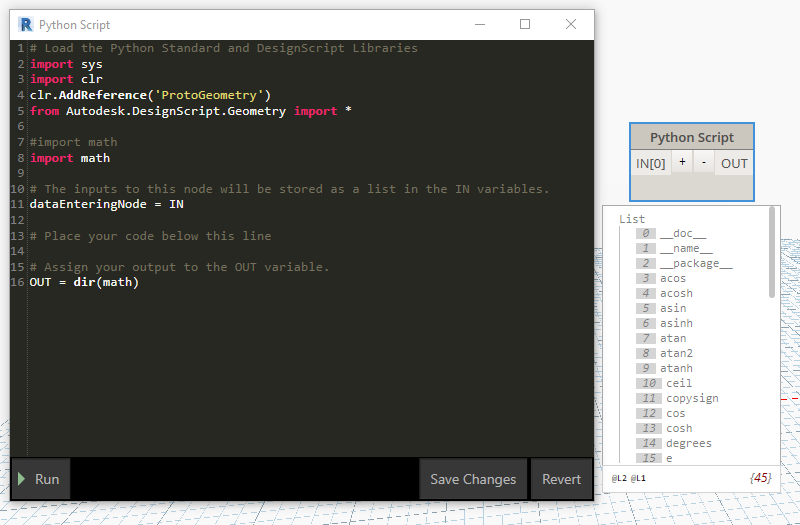The height and width of the screenshot is (525, 800).
Task: Select the acos list entry
Action: [672, 278]
